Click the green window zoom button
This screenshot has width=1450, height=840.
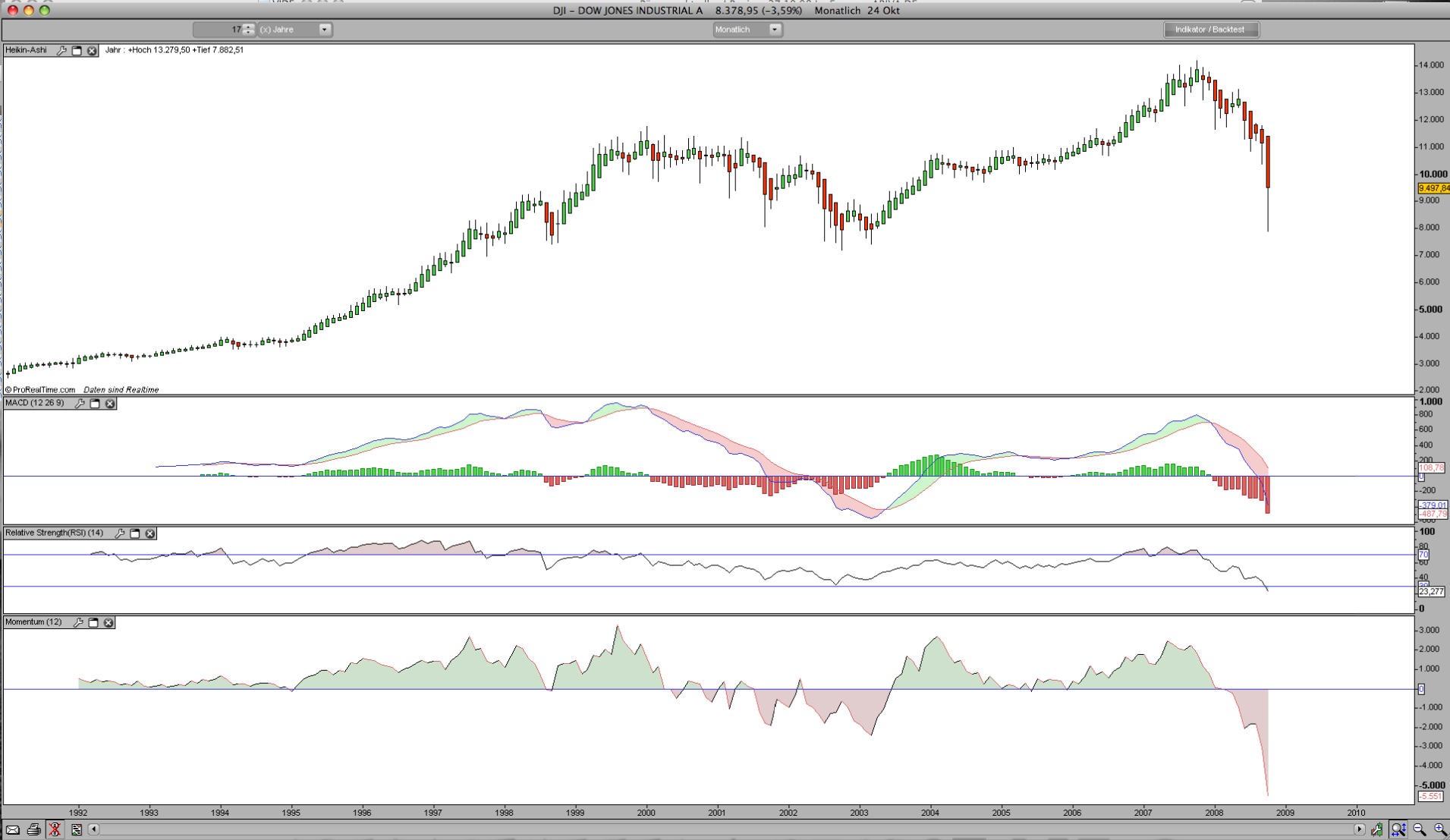(45, 11)
